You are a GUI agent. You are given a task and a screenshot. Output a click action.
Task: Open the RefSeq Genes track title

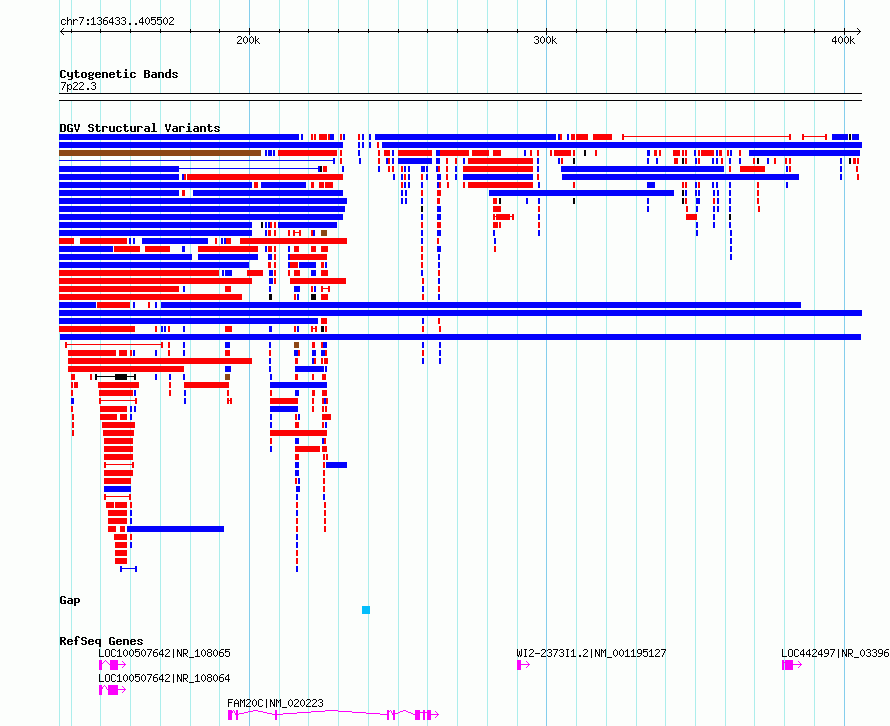click(x=101, y=641)
